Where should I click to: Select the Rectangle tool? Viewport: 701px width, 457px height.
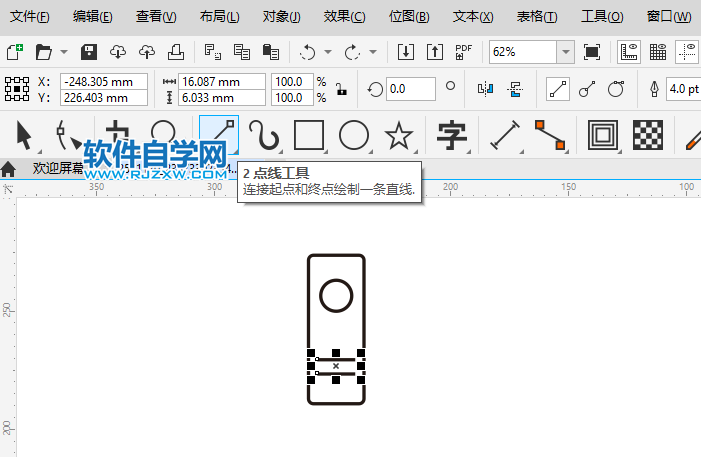pos(309,135)
